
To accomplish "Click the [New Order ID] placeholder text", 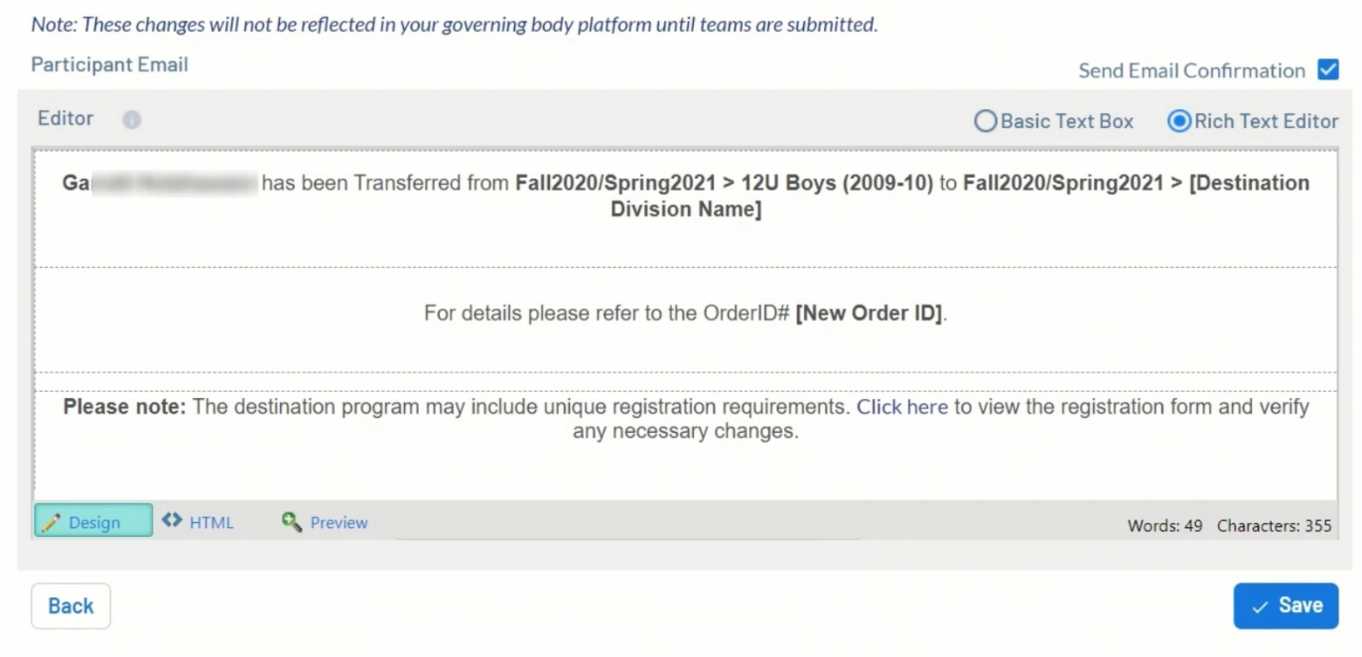I will (869, 312).
